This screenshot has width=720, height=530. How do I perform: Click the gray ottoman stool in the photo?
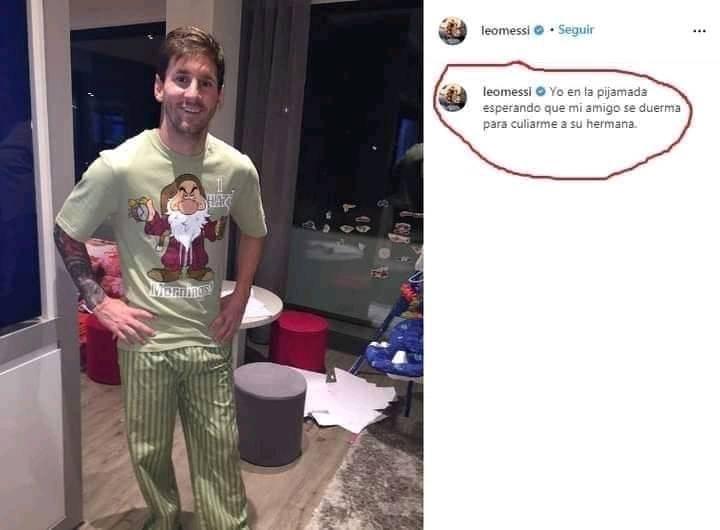point(270,414)
